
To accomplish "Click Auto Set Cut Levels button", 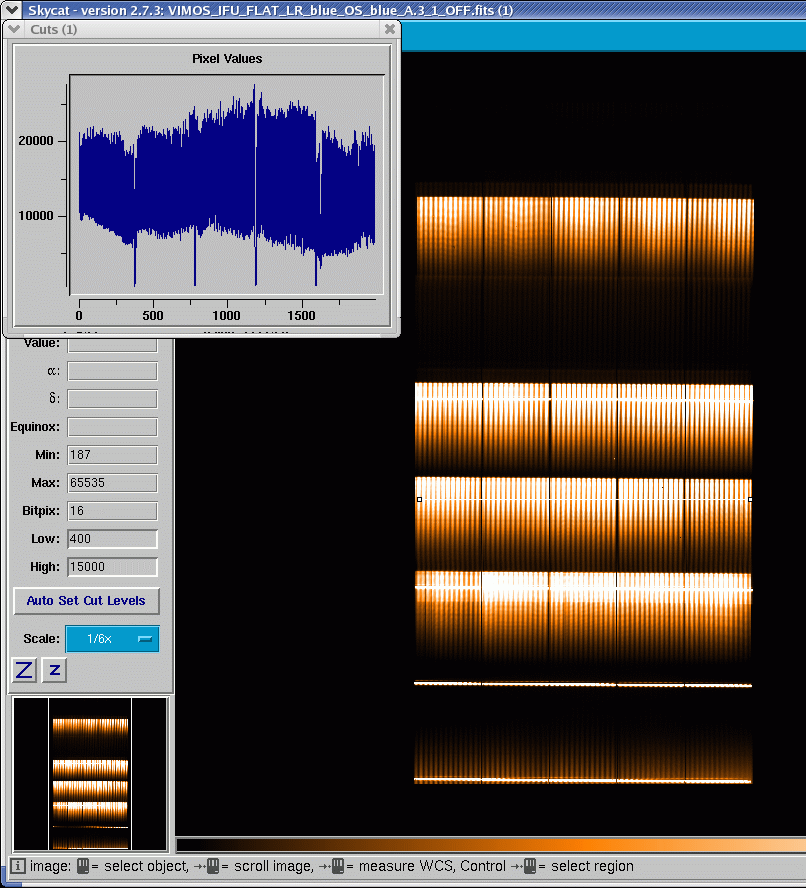I will [x=86, y=601].
